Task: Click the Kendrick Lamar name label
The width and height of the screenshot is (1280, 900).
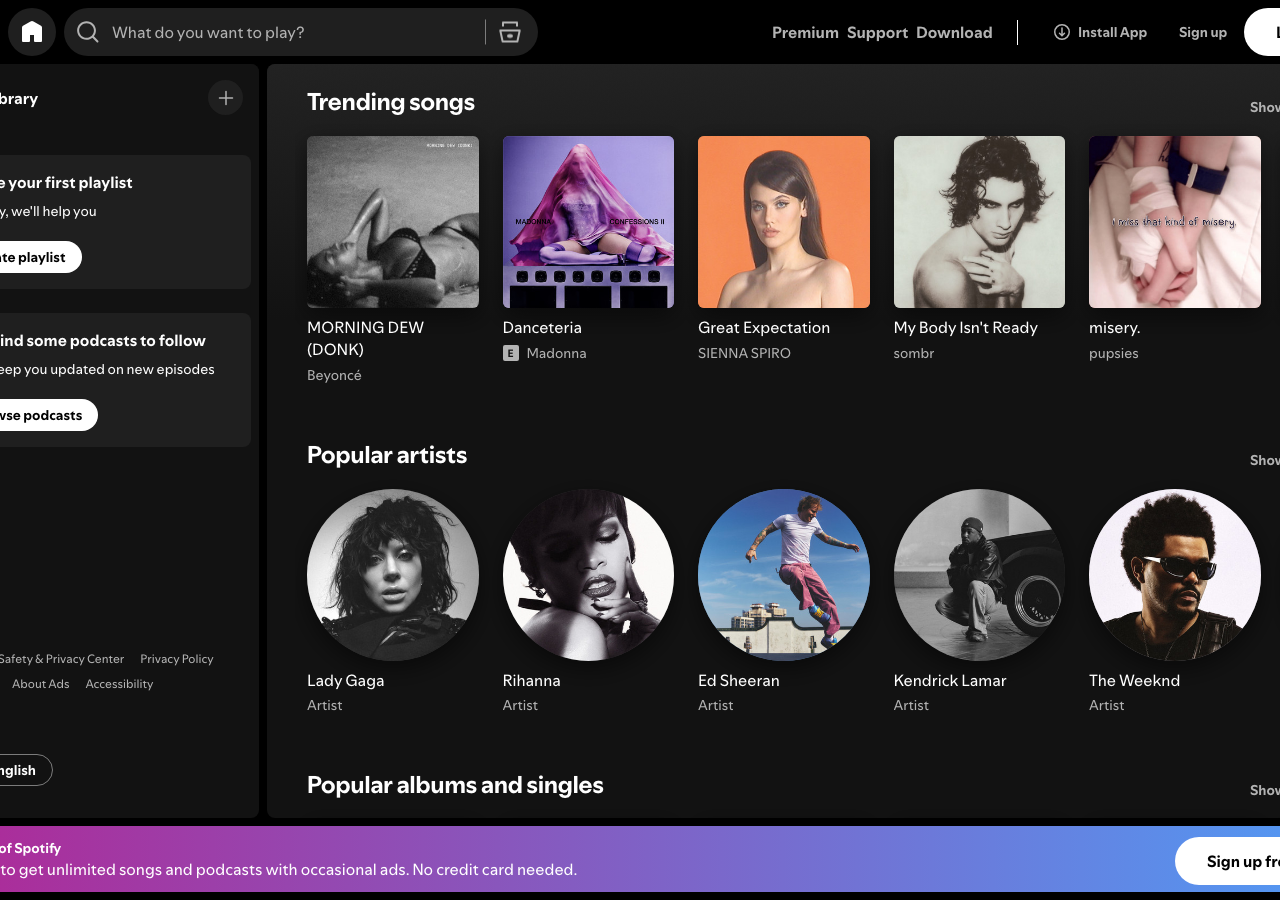Action: pyautogui.click(x=950, y=680)
